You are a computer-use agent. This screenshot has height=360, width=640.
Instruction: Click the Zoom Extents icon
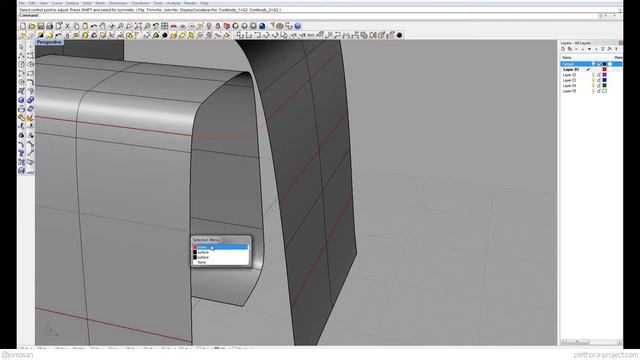[x=138, y=26]
